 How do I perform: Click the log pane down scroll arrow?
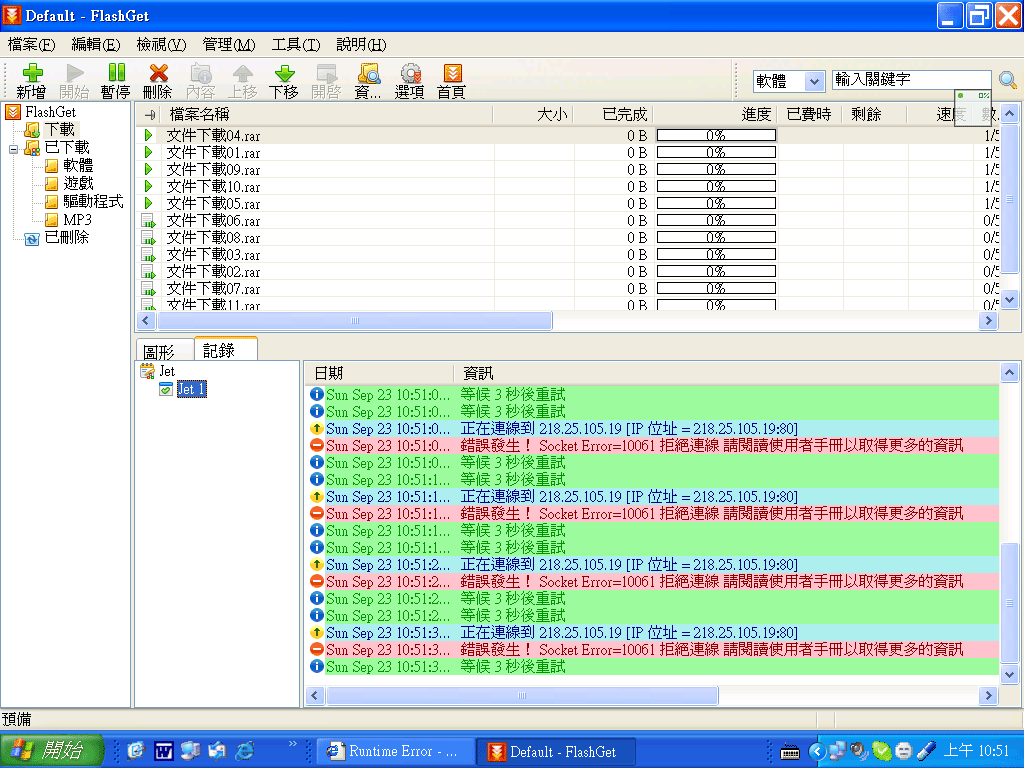point(1009,675)
